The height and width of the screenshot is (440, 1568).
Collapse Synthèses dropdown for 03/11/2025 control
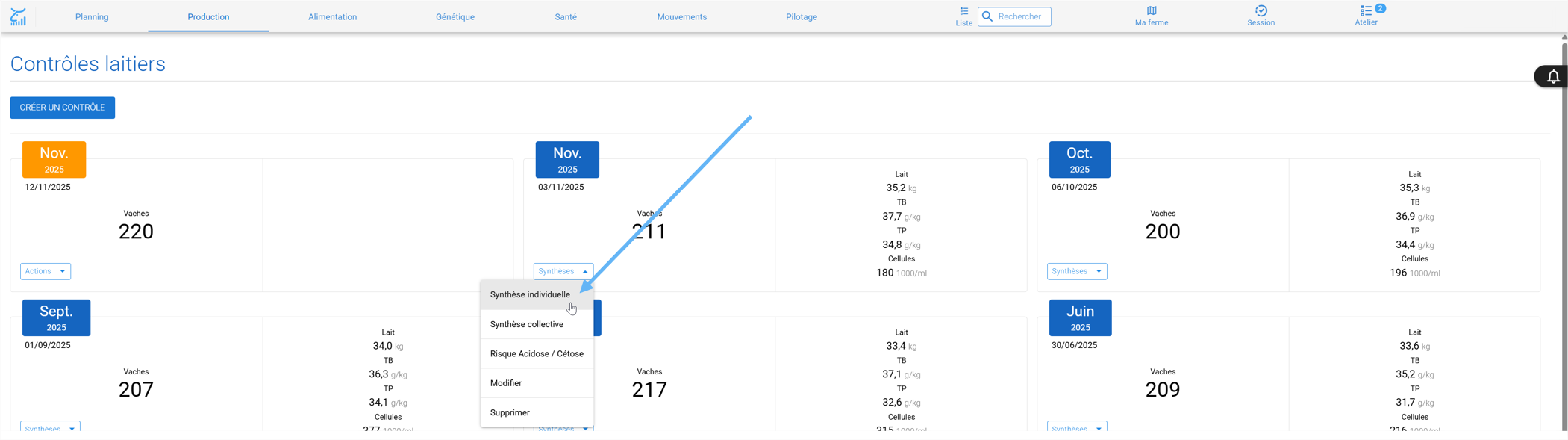coord(563,271)
